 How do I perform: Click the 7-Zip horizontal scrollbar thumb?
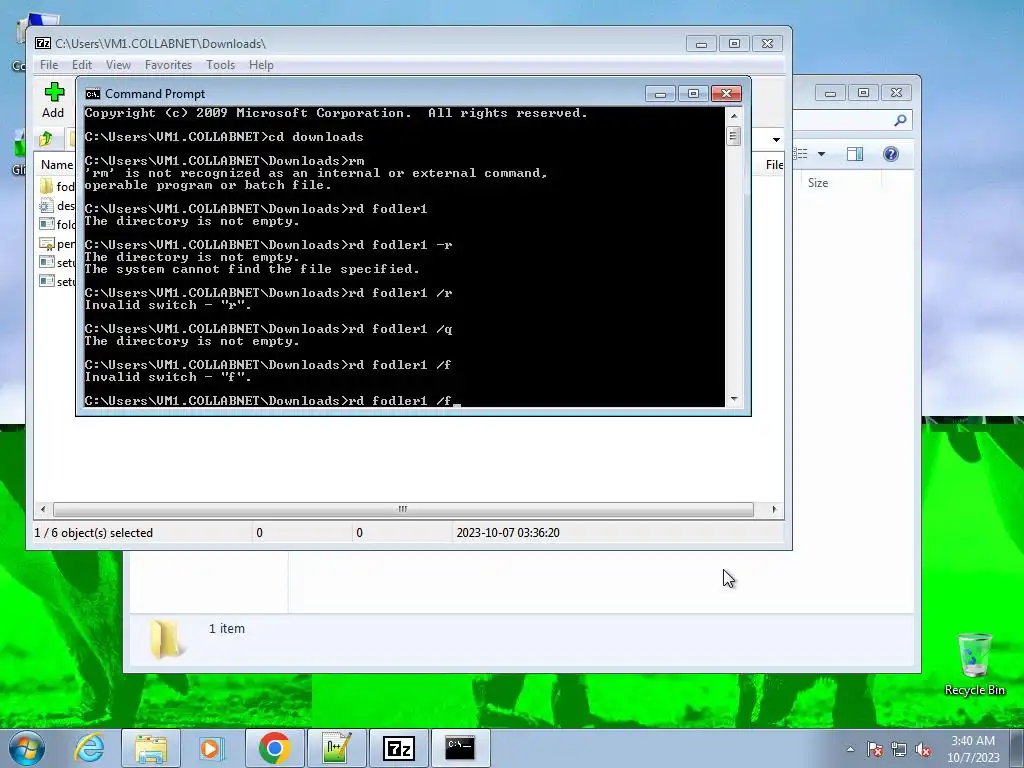tap(403, 509)
